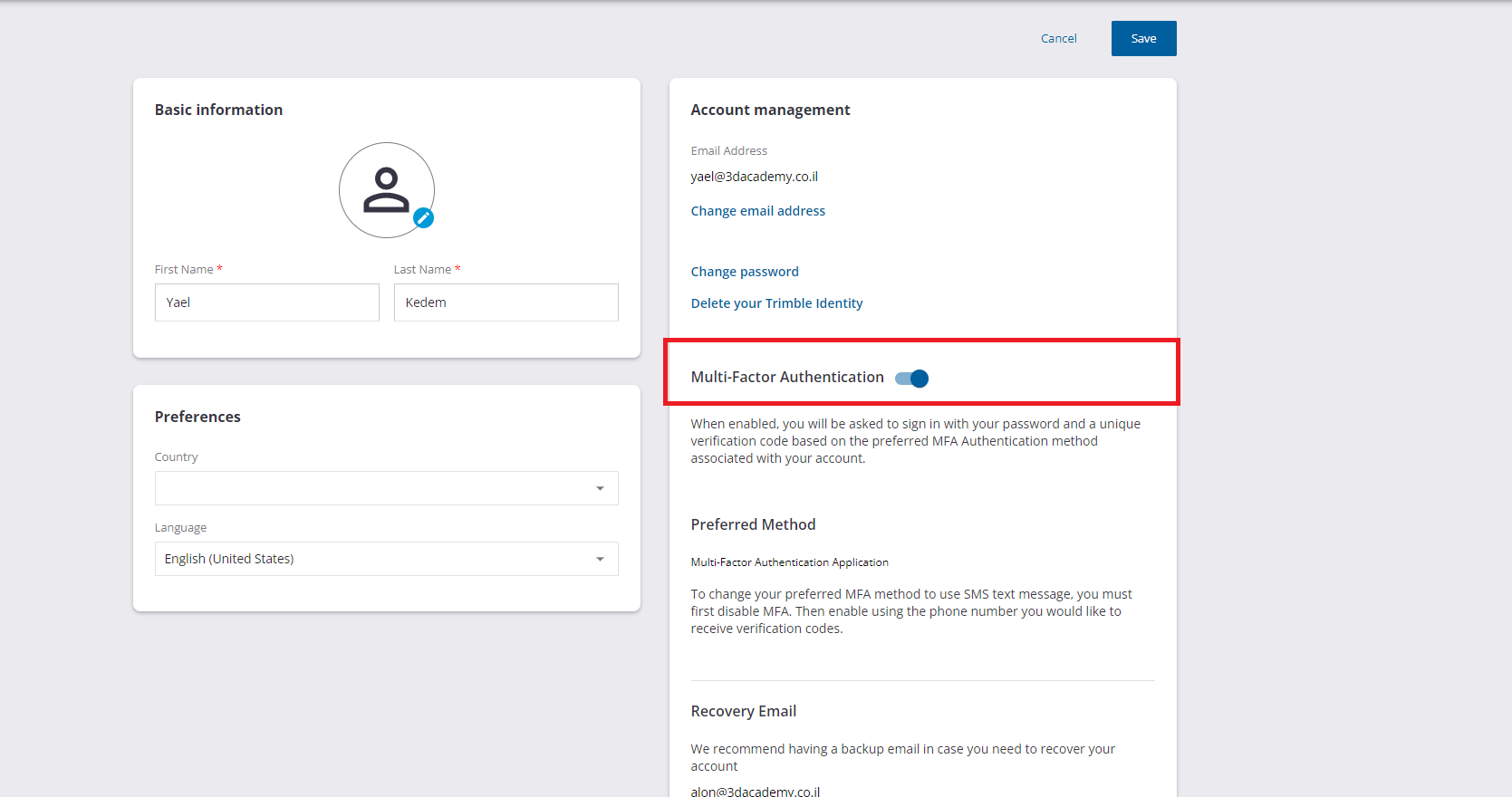Click the Preferences section heading
Viewport: 1512px width, 797px height.
coord(197,417)
